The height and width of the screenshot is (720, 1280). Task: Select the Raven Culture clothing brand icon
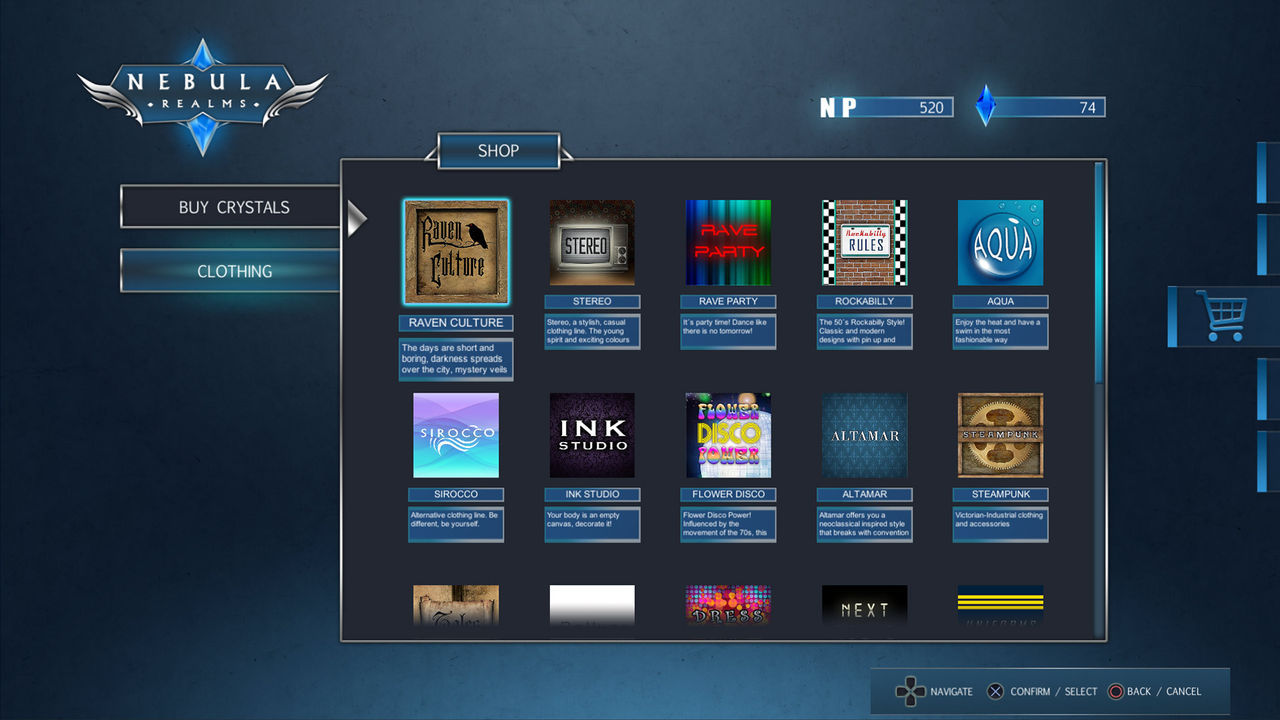click(x=456, y=252)
